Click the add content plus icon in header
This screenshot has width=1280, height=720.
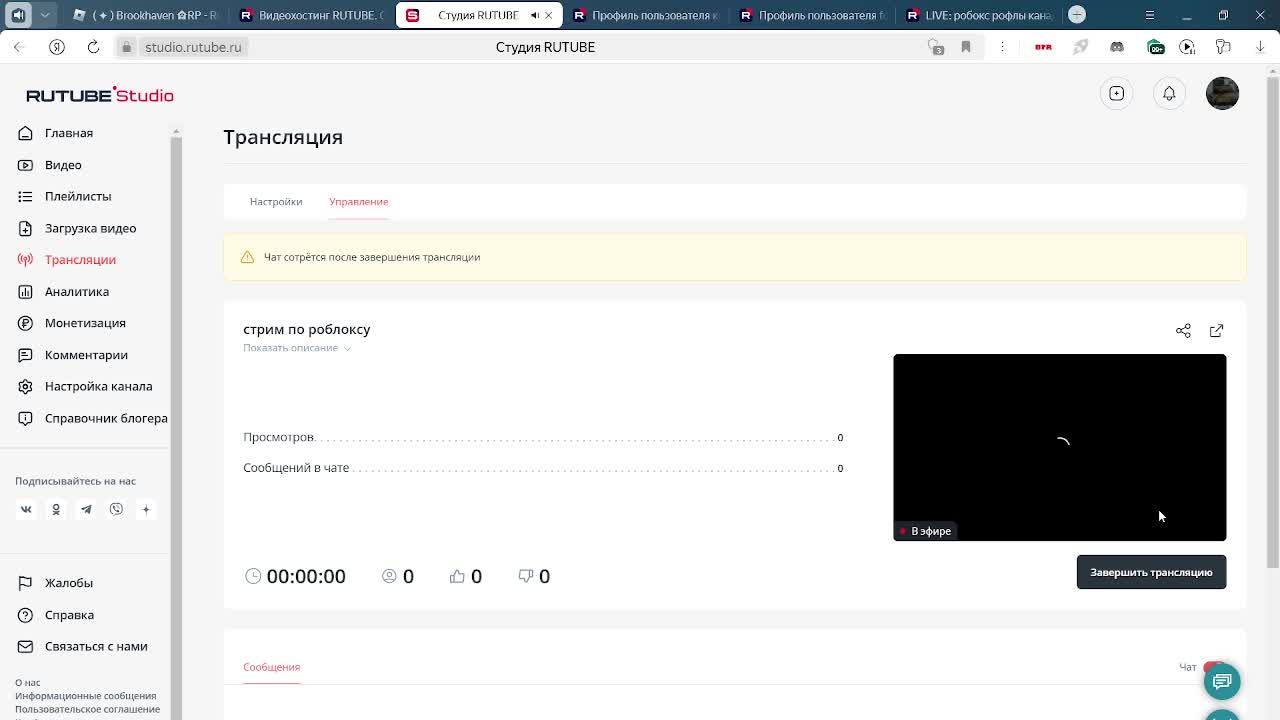click(x=1117, y=93)
